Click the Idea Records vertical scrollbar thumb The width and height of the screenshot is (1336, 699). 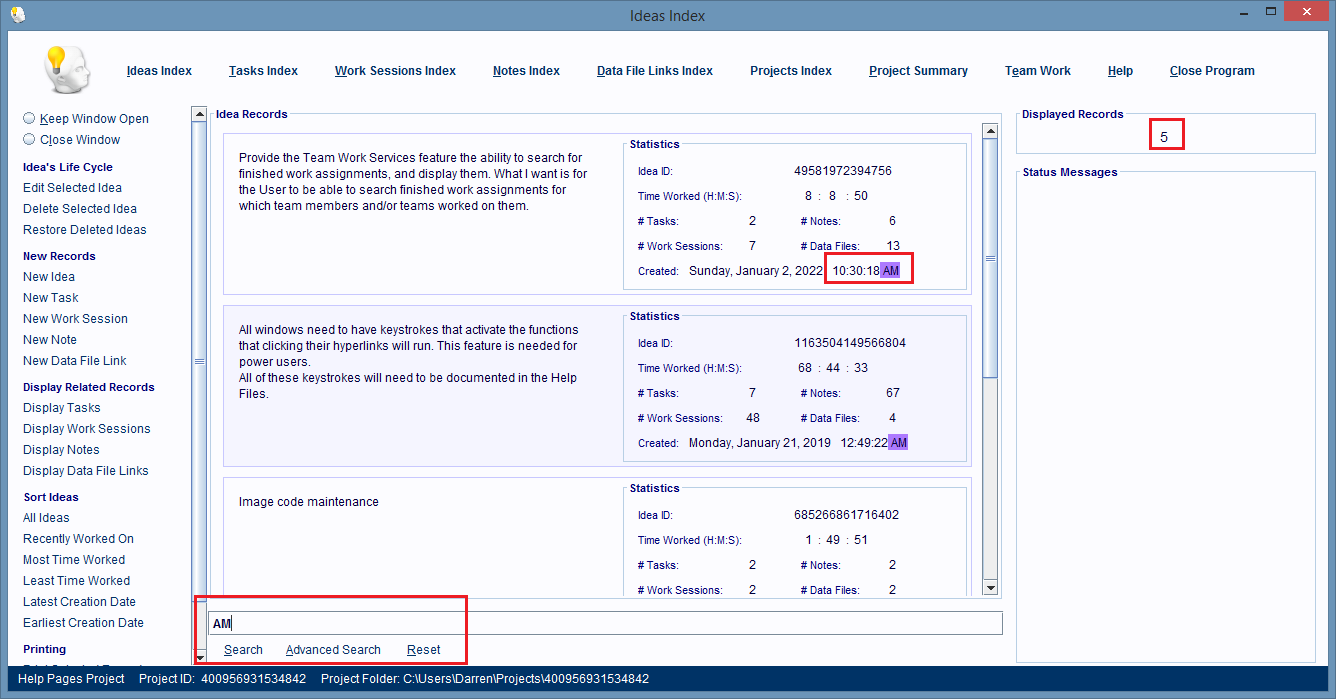point(990,258)
